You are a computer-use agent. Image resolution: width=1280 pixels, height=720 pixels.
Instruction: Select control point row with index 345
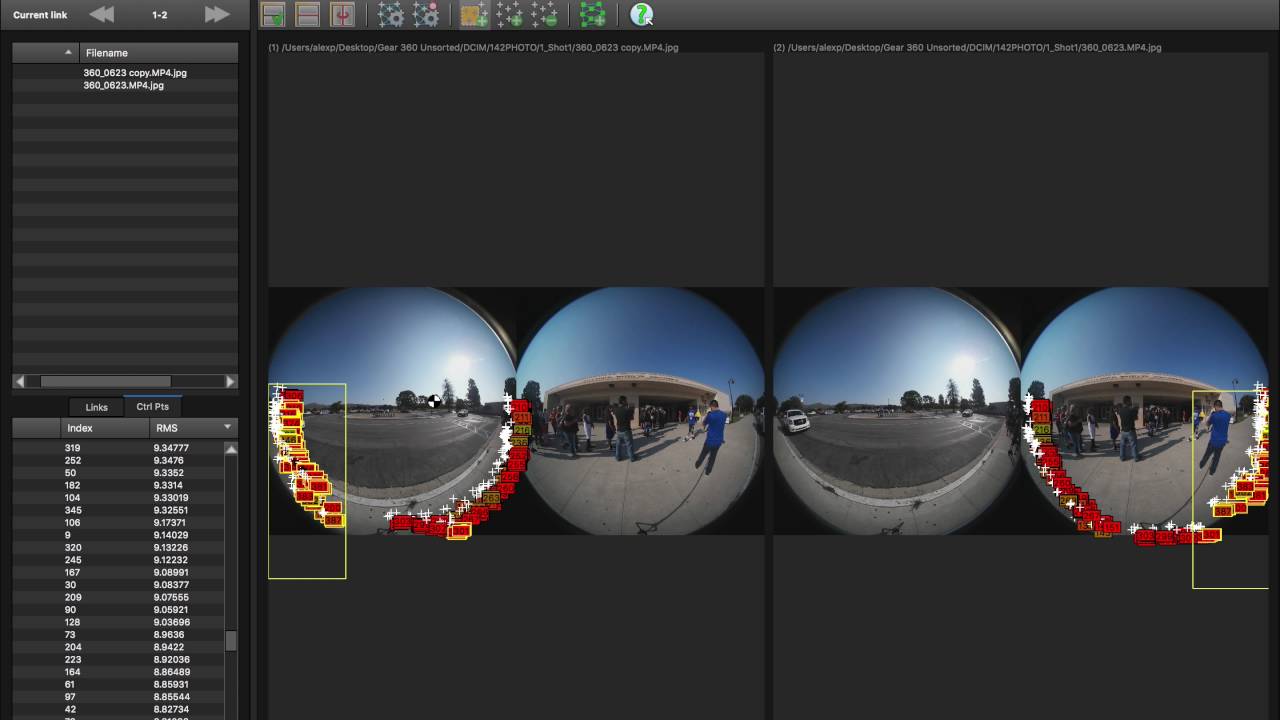(x=118, y=511)
